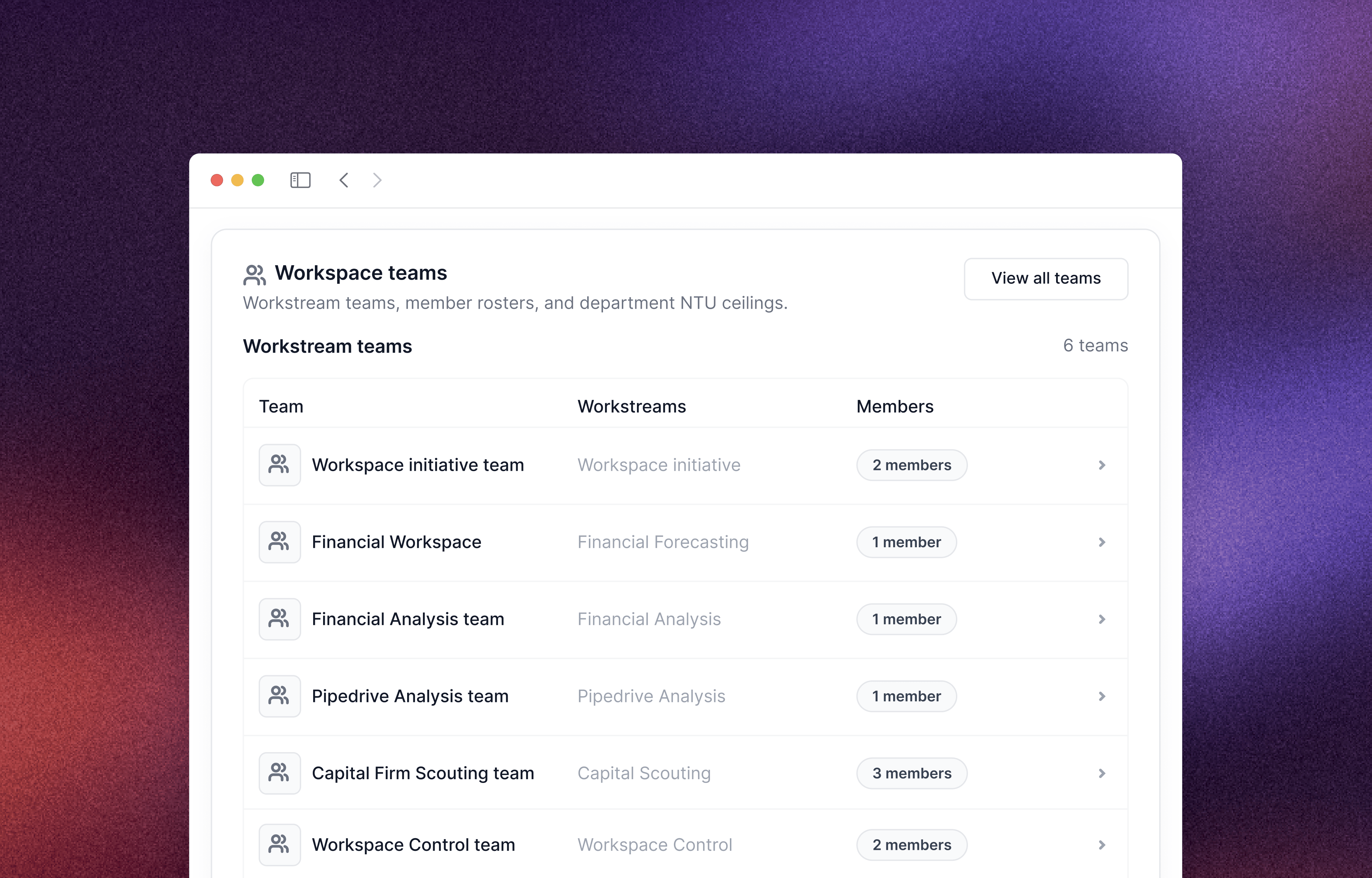Go forward with the right arrow

coord(377,180)
